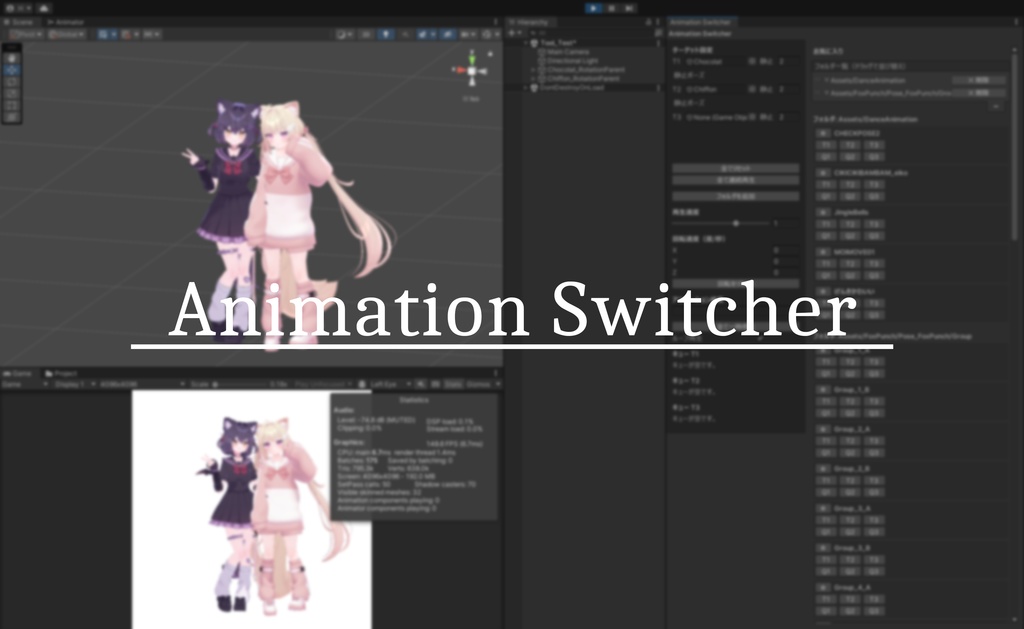Toggle the Stats button in Game view

tap(453, 384)
